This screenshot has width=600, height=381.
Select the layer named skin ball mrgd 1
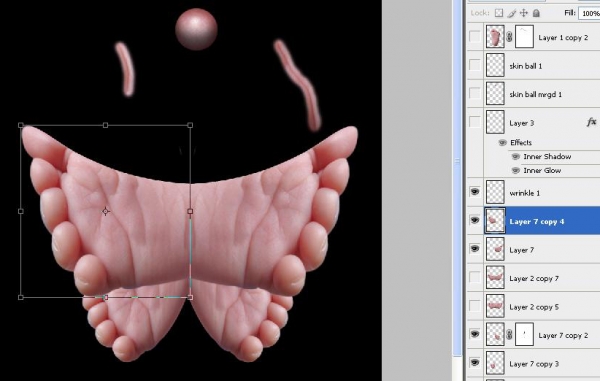[x=535, y=94]
